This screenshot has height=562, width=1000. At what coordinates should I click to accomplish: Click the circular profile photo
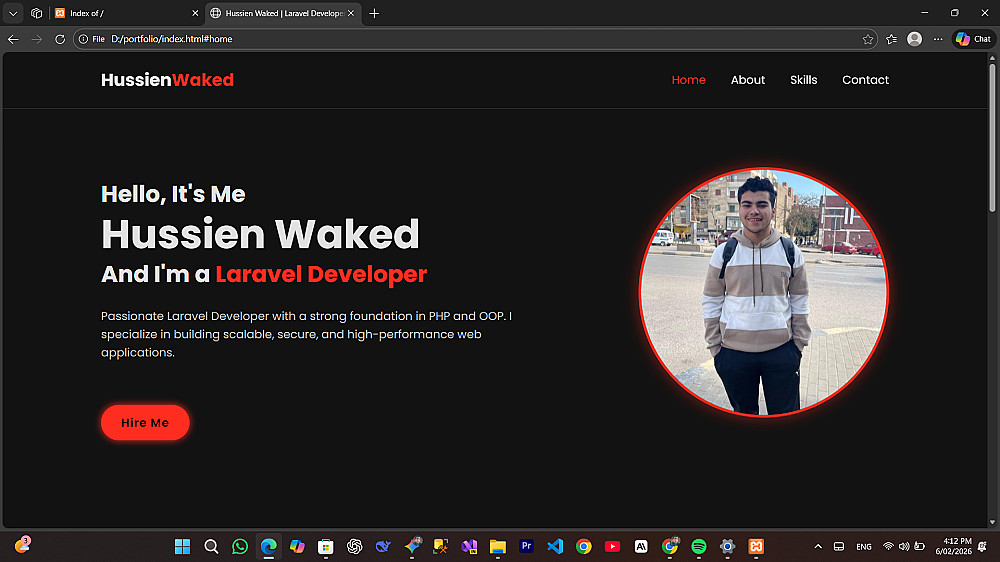pos(763,292)
